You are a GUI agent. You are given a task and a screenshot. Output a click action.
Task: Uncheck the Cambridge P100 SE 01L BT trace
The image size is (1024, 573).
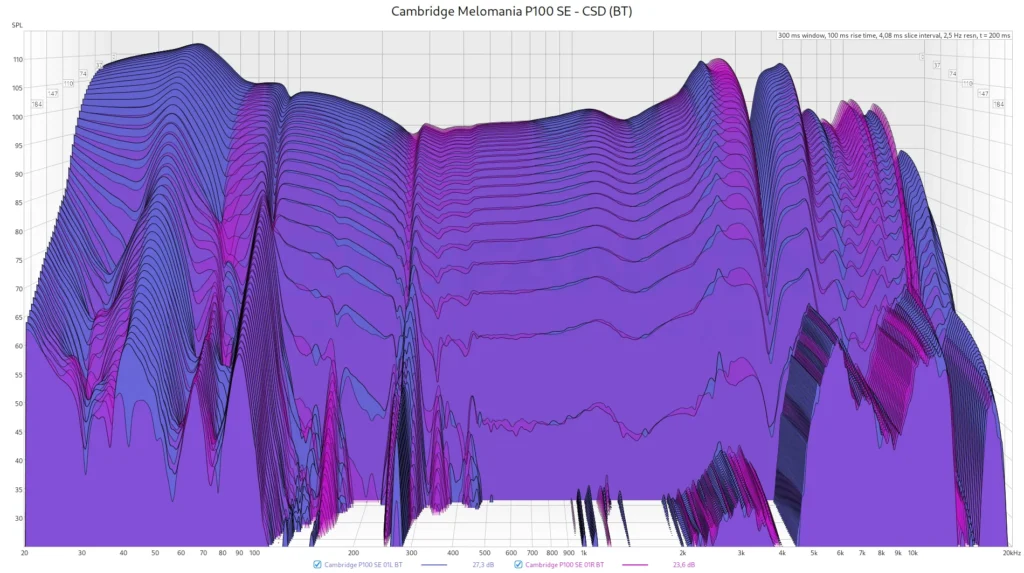tap(317, 565)
